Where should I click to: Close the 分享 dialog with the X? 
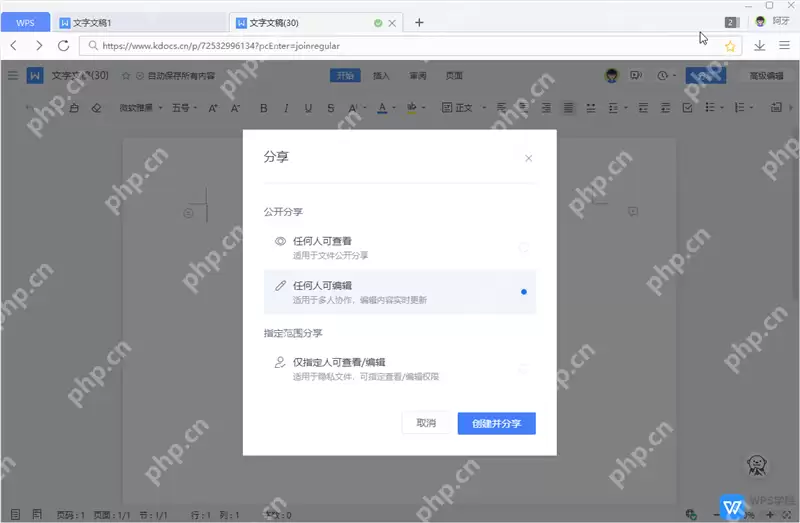point(529,158)
